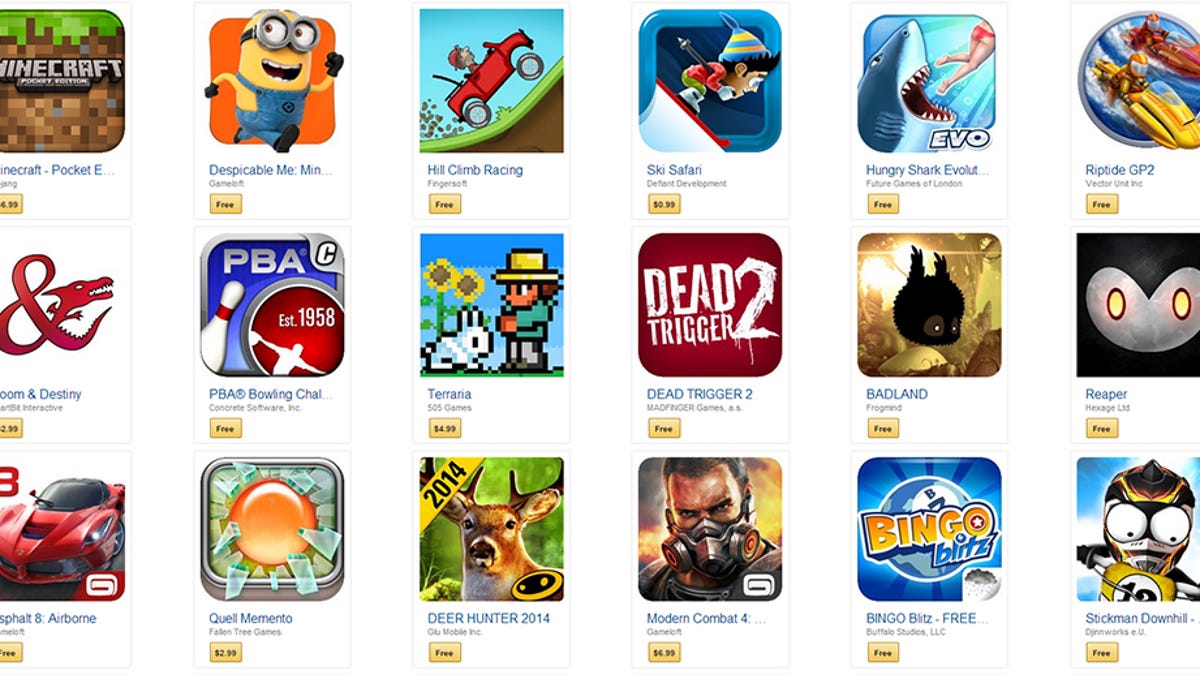
Task: Open the Ski Safari app icon
Action: [710, 81]
